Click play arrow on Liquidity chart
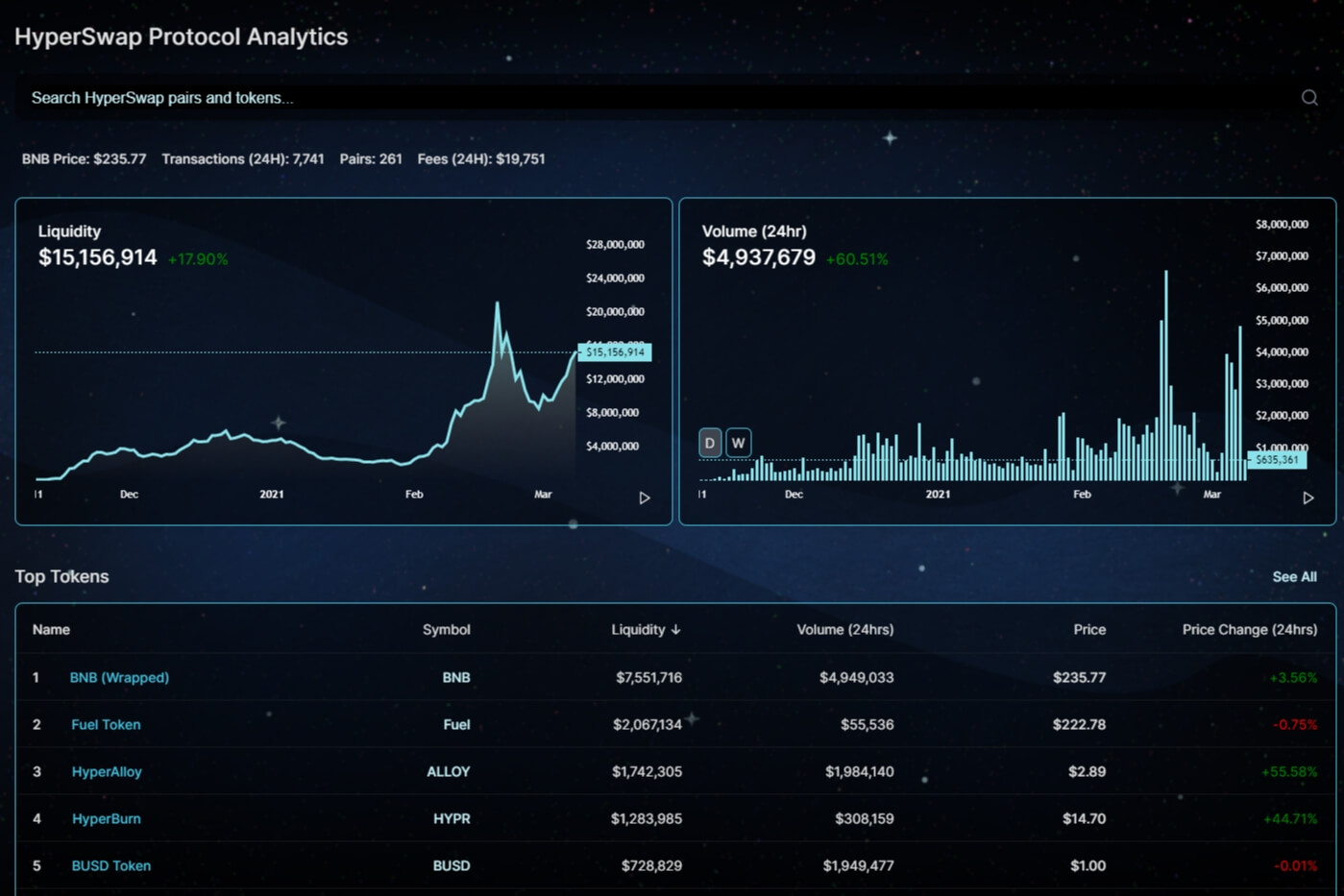The width and height of the screenshot is (1344, 896). click(645, 497)
